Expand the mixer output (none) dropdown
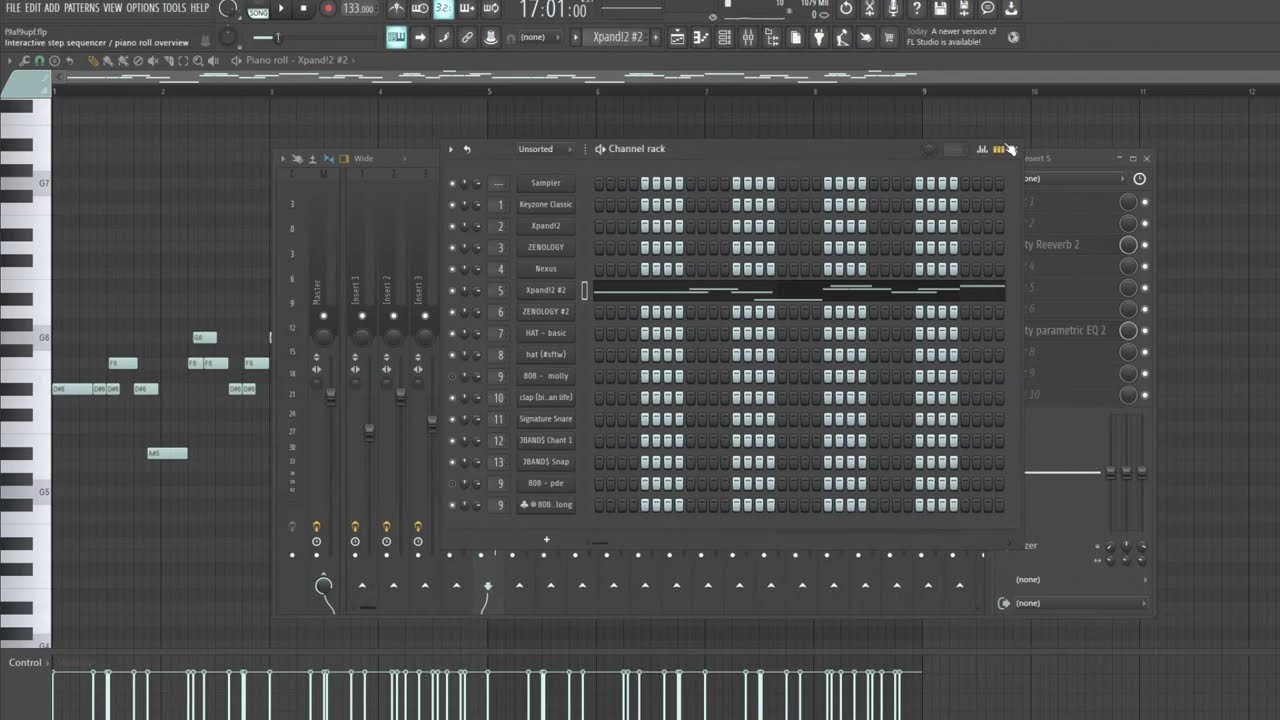The width and height of the screenshot is (1280, 720). pos(1080,603)
